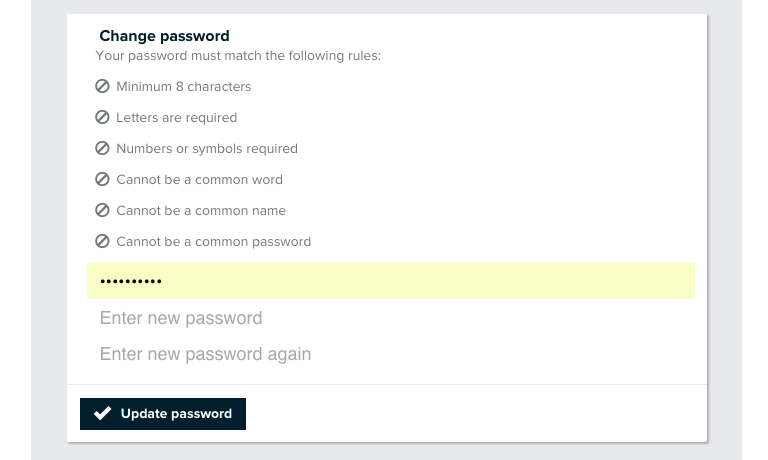The width and height of the screenshot is (768, 460).
Task: Select the Minimum 8 characters rule text
Action: 184,87
